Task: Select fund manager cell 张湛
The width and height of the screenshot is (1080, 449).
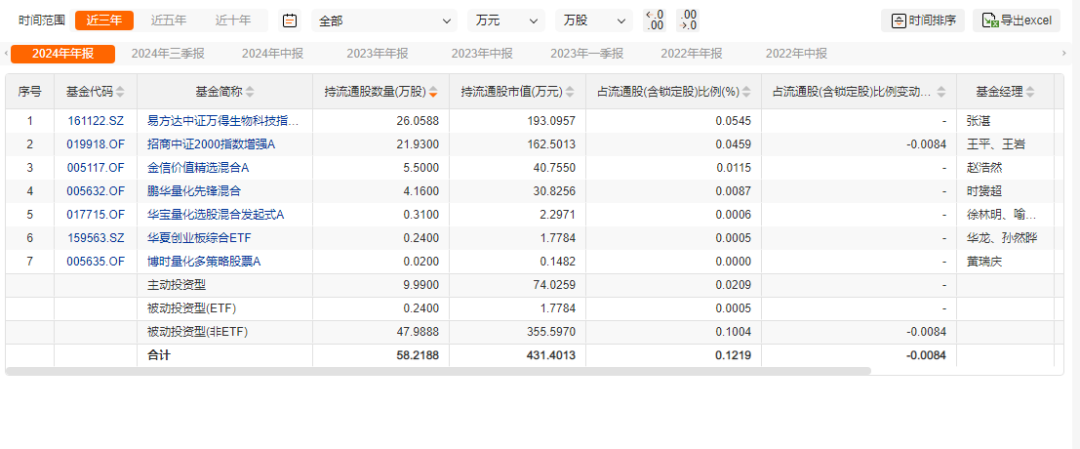Action: click(x=979, y=121)
